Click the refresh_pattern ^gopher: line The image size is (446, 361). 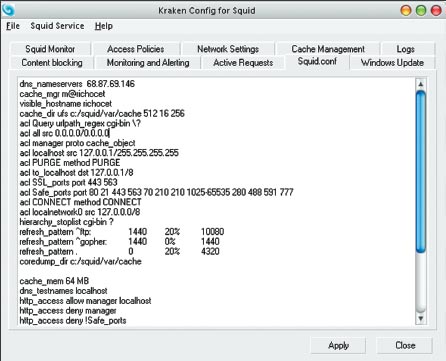[x=119, y=241]
